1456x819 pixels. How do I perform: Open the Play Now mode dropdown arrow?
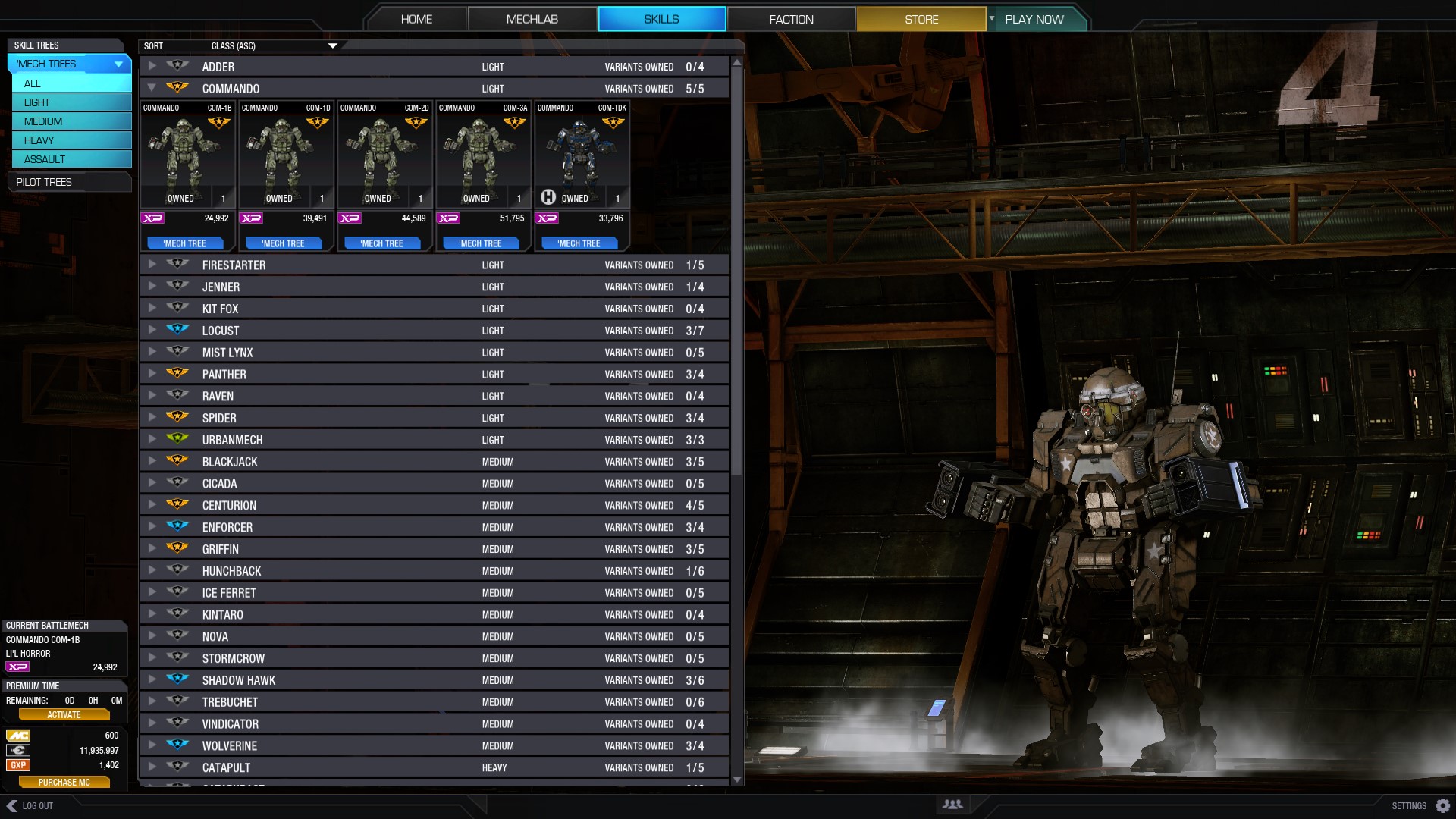(991, 18)
